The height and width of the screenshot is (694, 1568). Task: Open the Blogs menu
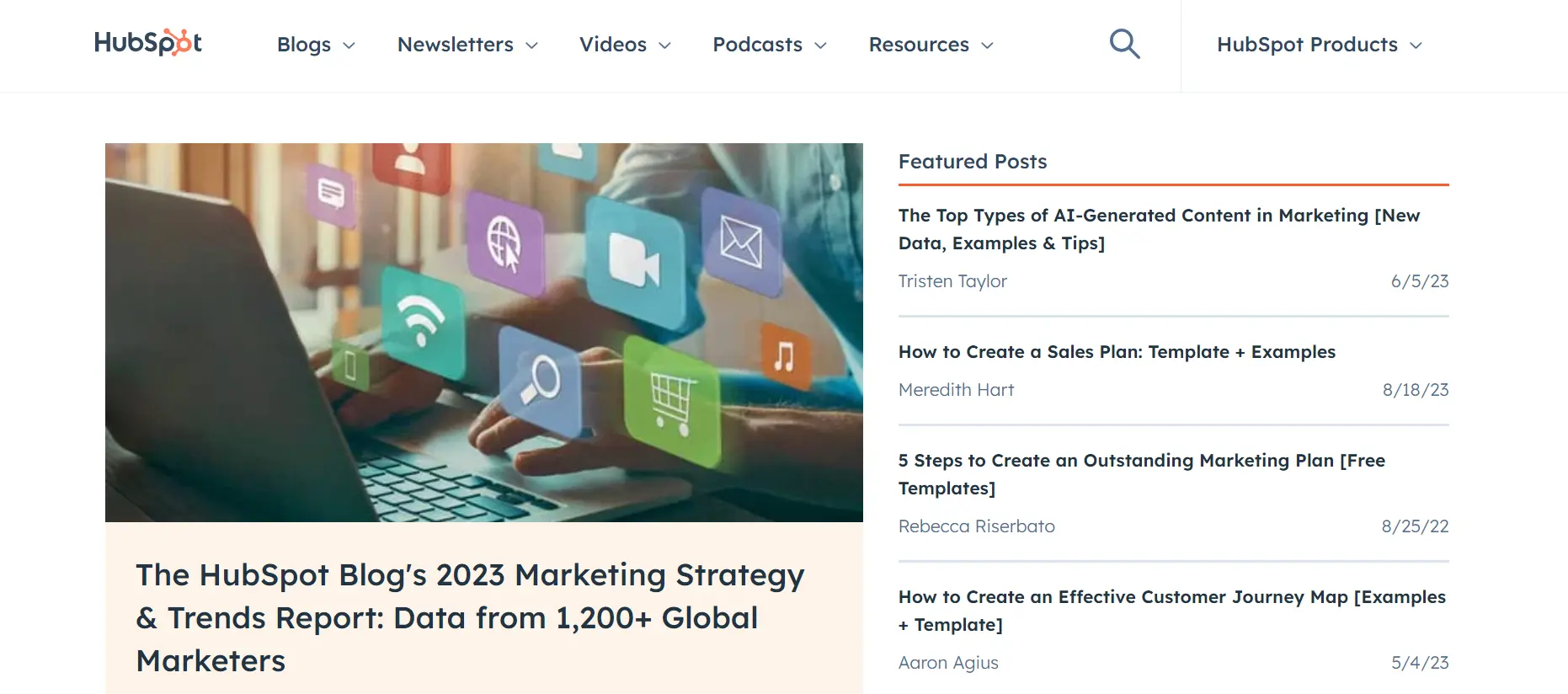[316, 45]
